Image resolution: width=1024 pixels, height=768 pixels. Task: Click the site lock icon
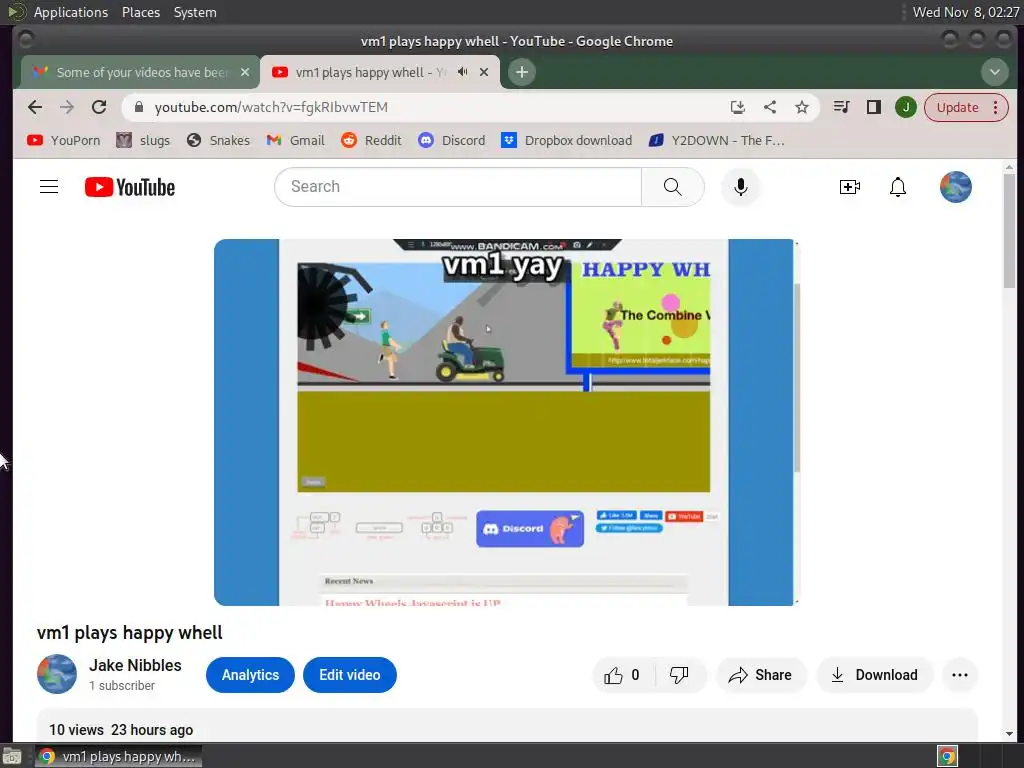click(x=138, y=107)
